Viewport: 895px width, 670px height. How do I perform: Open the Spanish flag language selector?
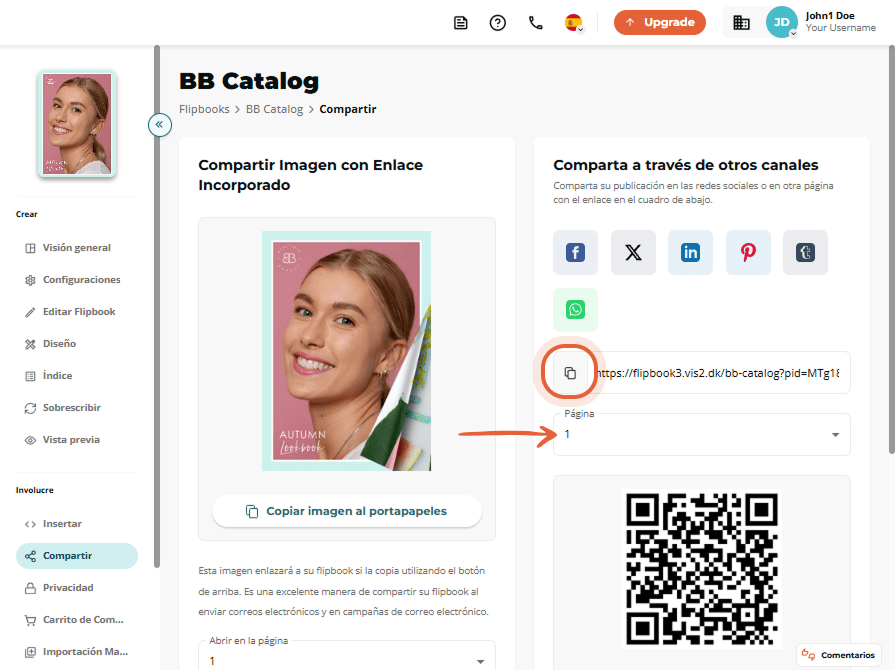(574, 23)
